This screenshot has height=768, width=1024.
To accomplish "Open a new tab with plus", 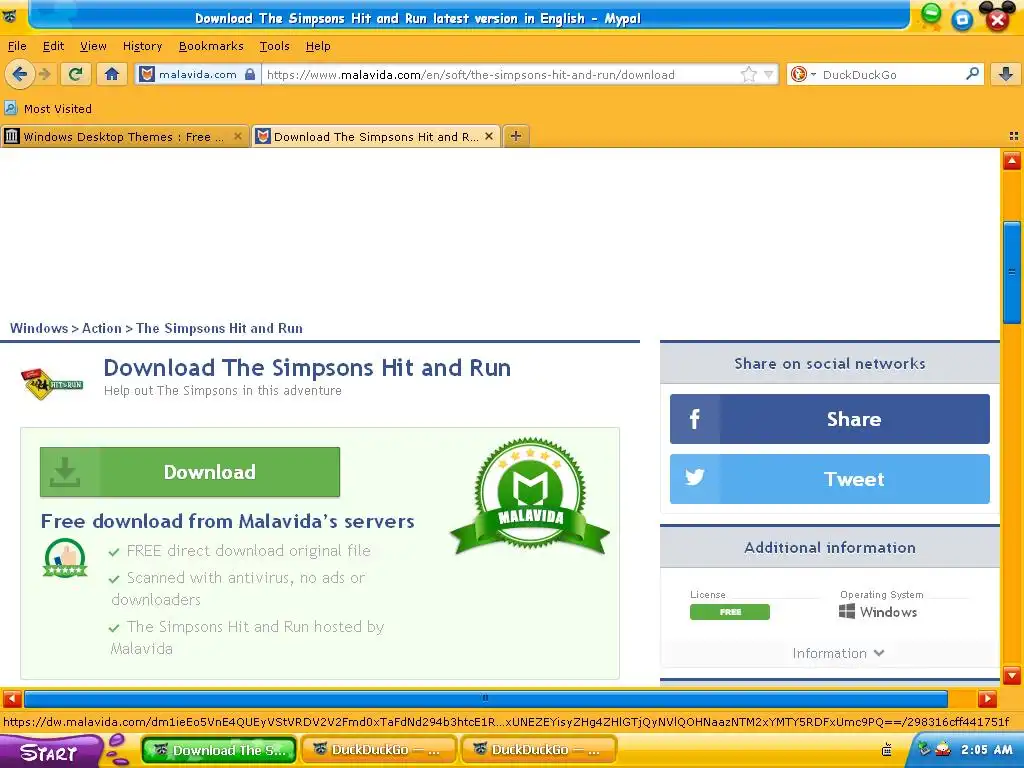I will [x=516, y=136].
